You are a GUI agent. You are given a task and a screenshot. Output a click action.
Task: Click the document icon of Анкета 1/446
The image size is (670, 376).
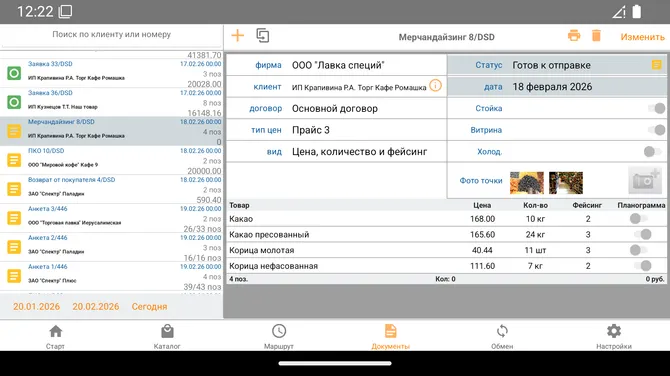tap(14, 276)
